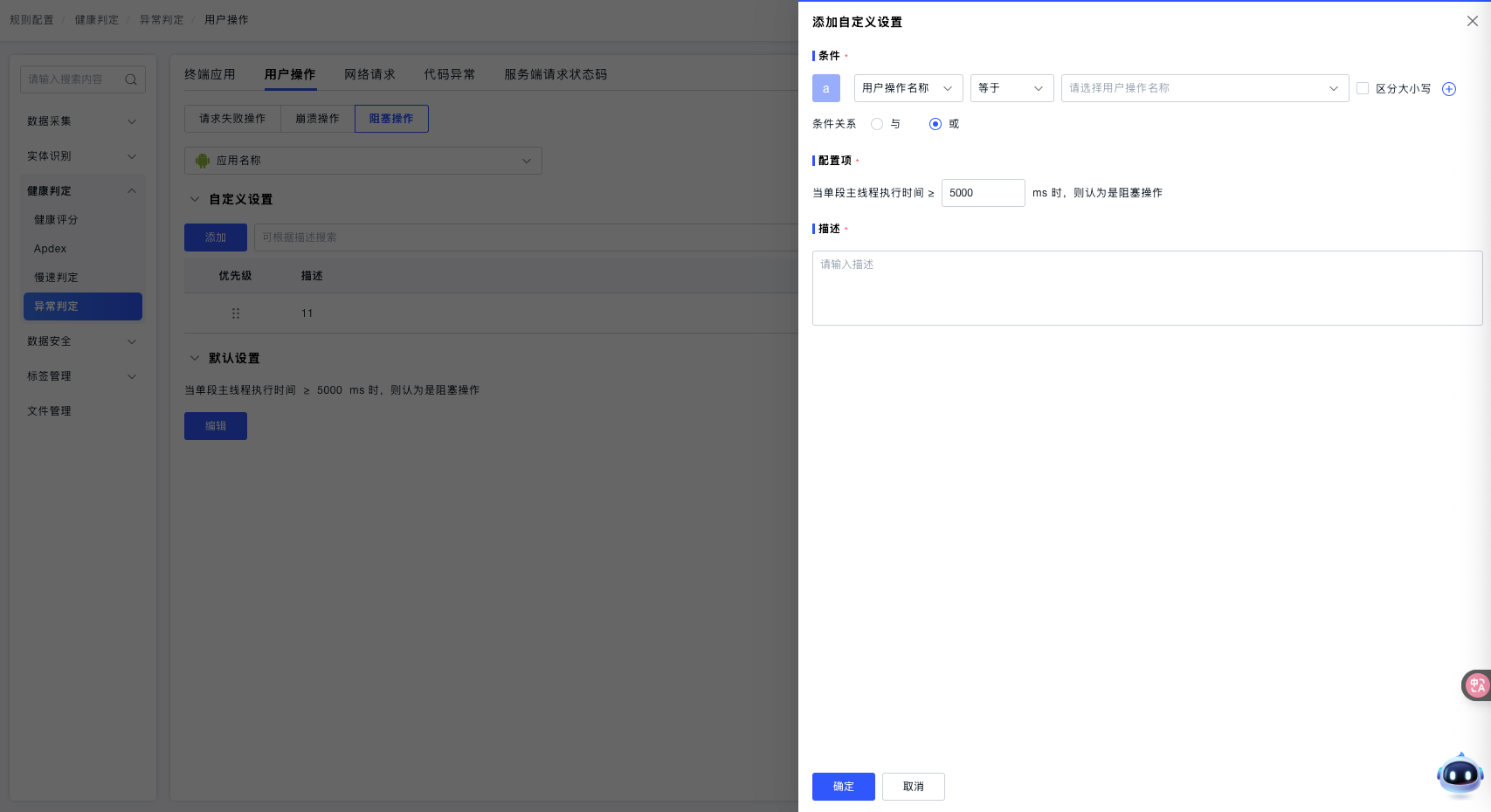The width and height of the screenshot is (1491, 812).
Task: Click the drag handle in priority column
Action: pyautogui.click(x=235, y=313)
